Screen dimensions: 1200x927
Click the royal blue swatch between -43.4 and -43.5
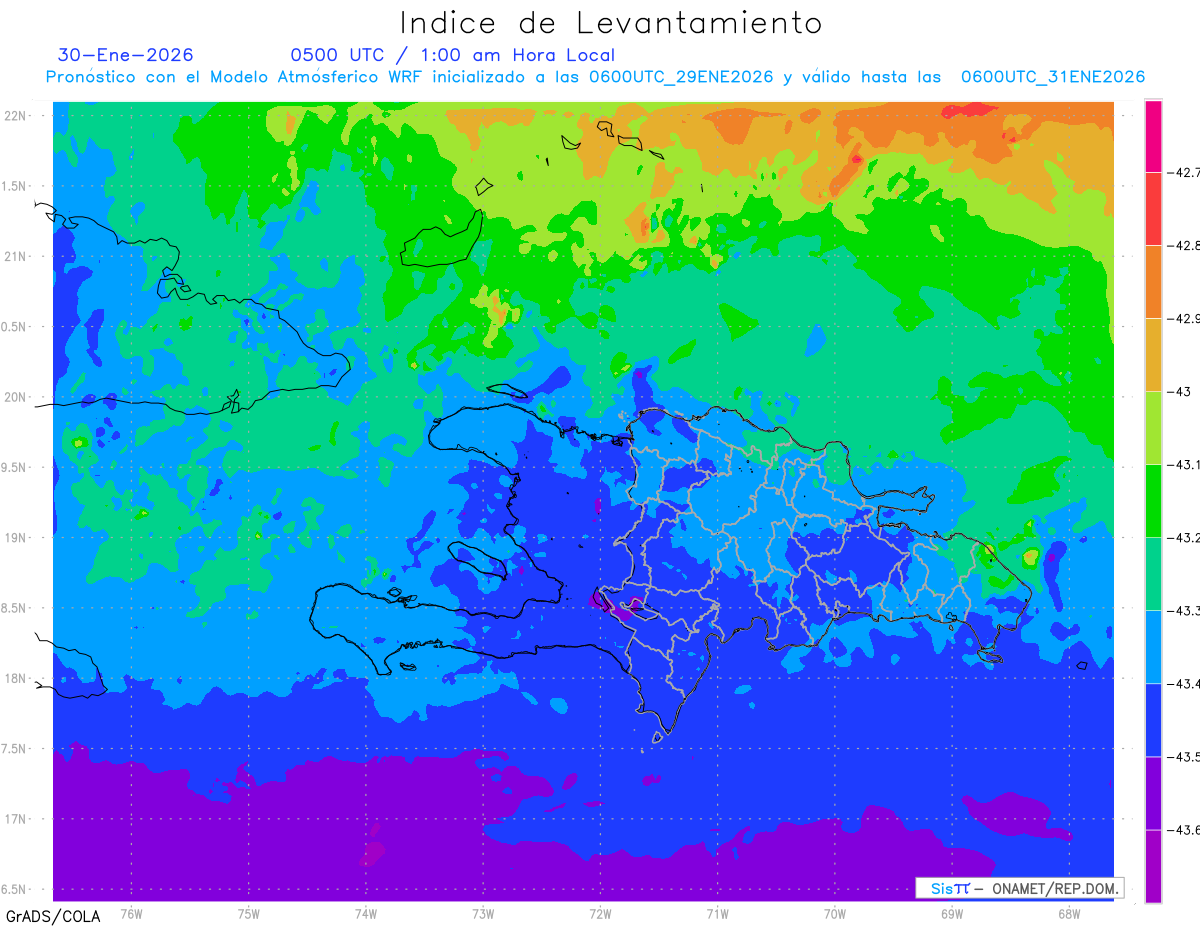pos(1153,719)
